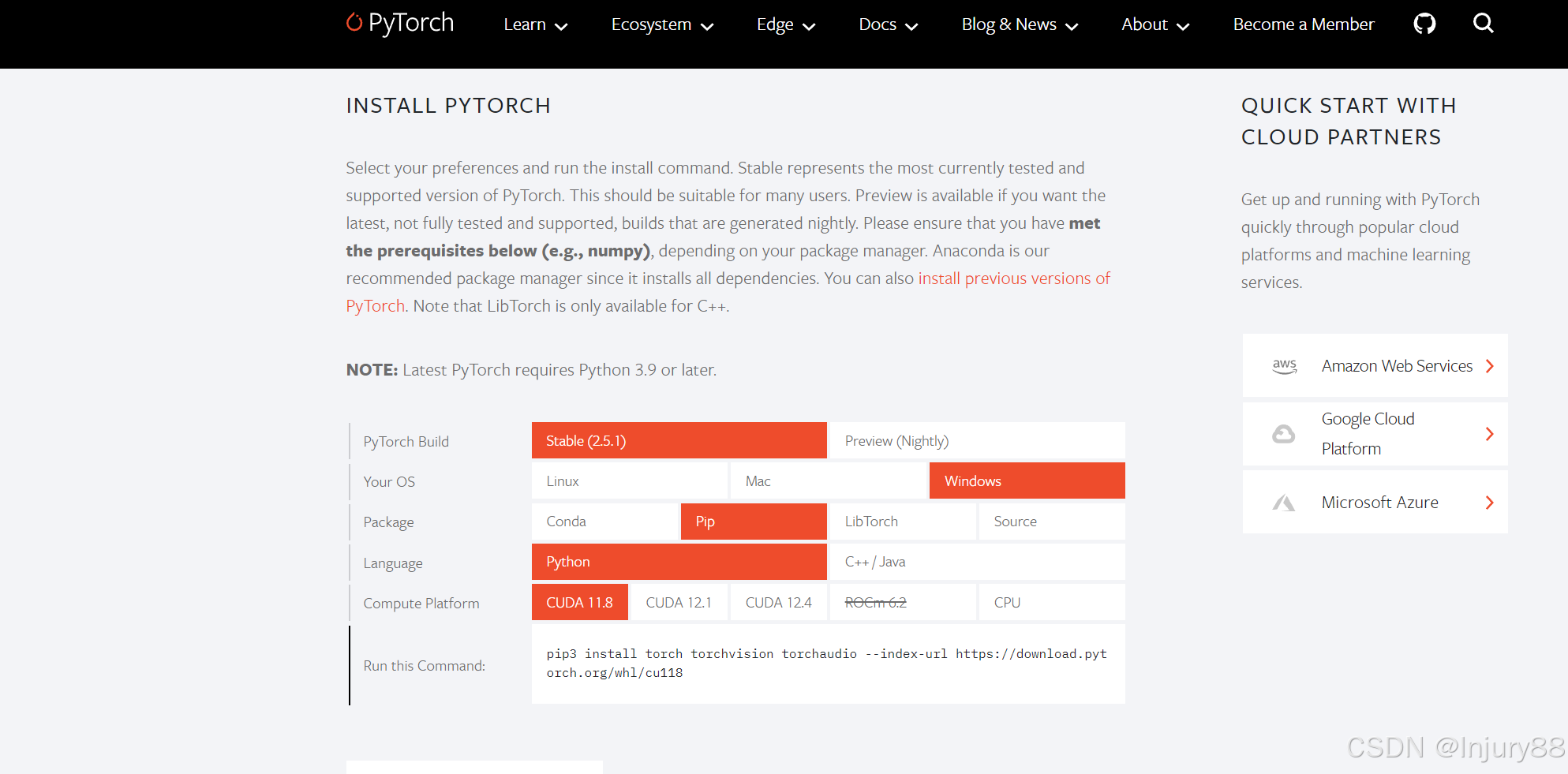Select Python language option
This screenshot has height=774, width=1568.
(679, 562)
